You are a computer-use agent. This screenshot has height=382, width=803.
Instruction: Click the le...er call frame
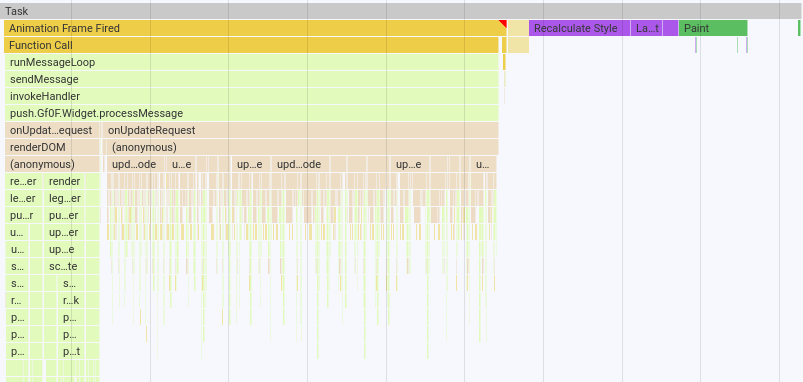pos(24,198)
